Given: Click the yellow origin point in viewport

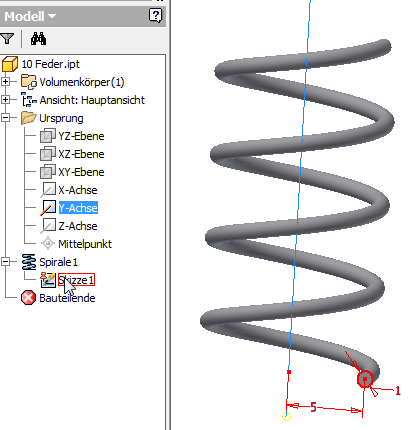Looking at the screenshot, I should coord(286,416).
